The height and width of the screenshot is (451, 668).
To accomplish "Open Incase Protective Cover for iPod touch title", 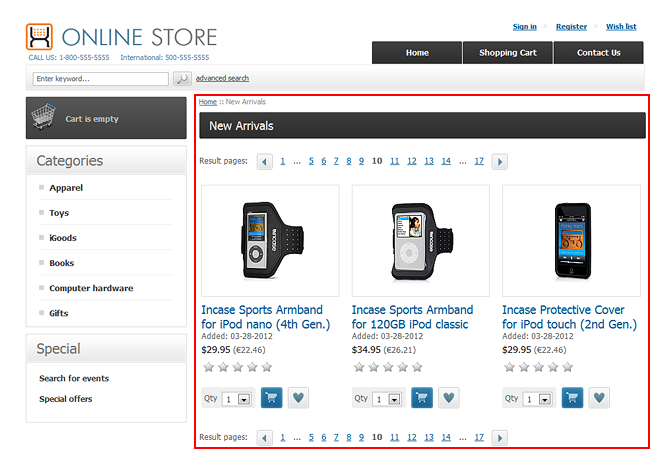I will click(570, 317).
